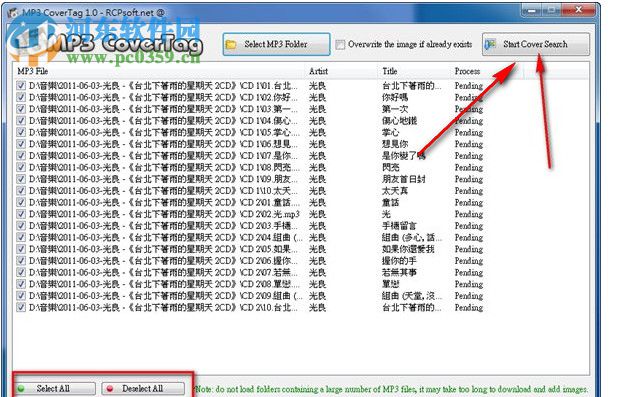Click the picture icon on Start Cover Search
Screen dimensions: 618x397
(x=490, y=45)
